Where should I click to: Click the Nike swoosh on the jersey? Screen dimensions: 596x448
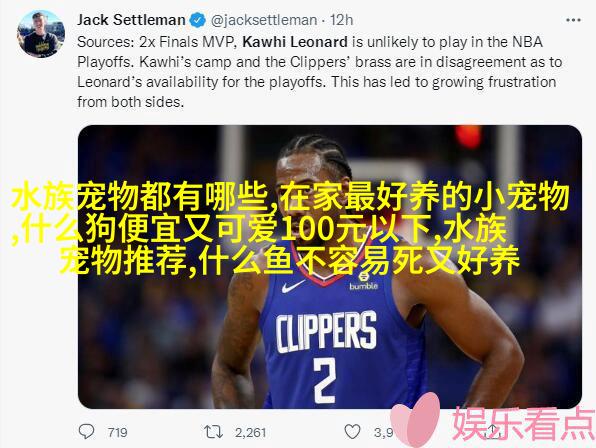click(x=293, y=286)
